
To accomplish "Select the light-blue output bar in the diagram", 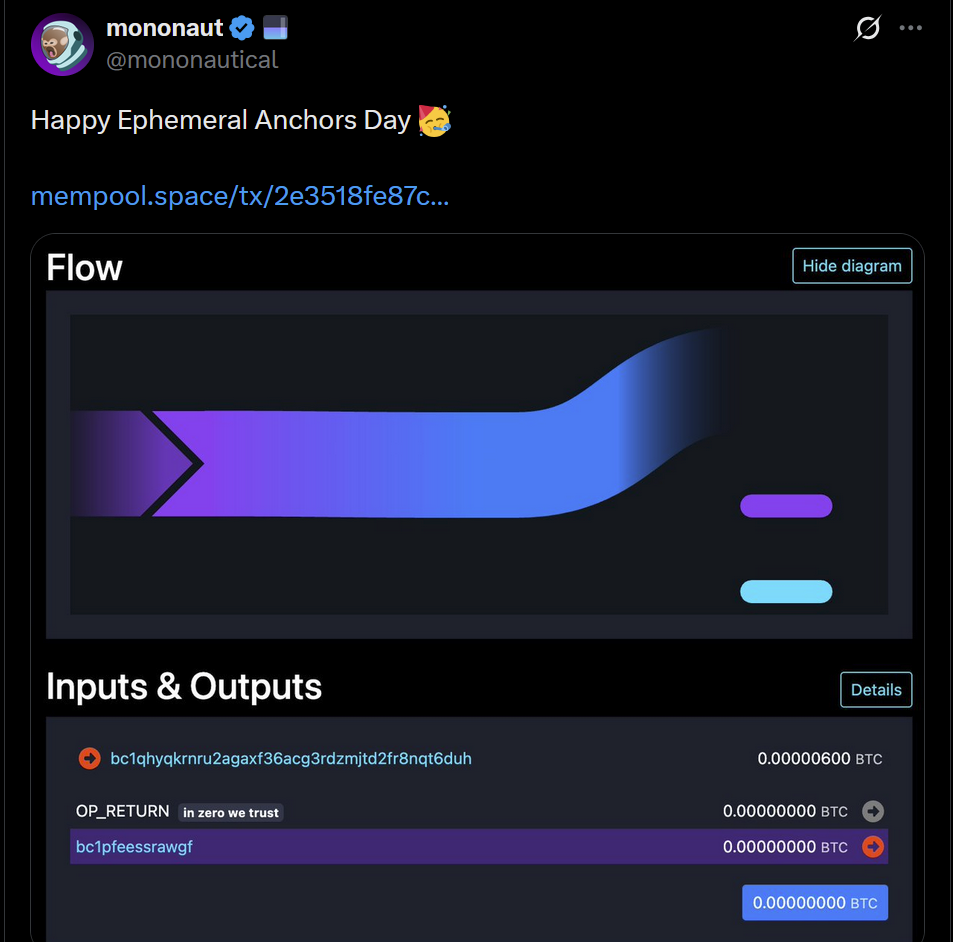I will pos(786,592).
